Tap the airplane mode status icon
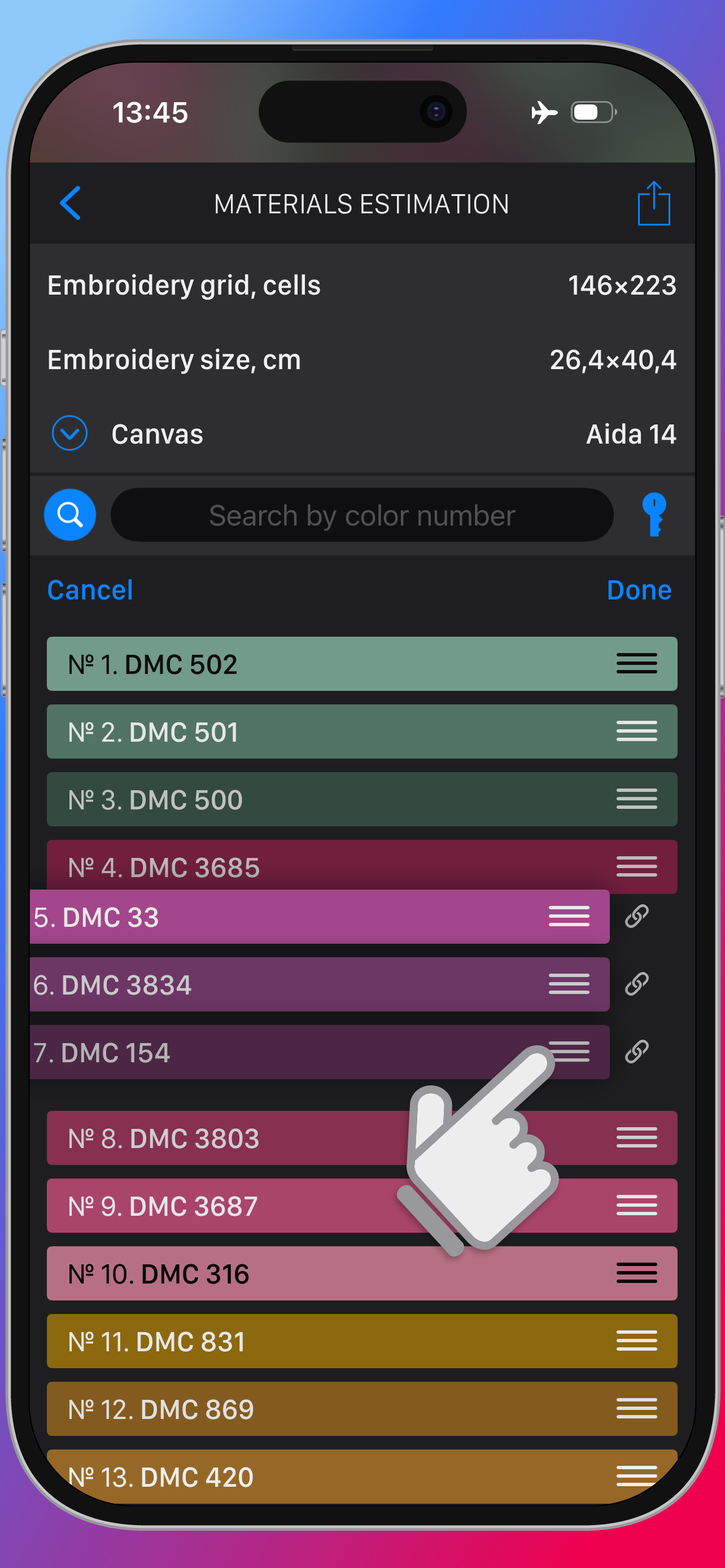This screenshot has height=1568, width=725. tap(544, 112)
